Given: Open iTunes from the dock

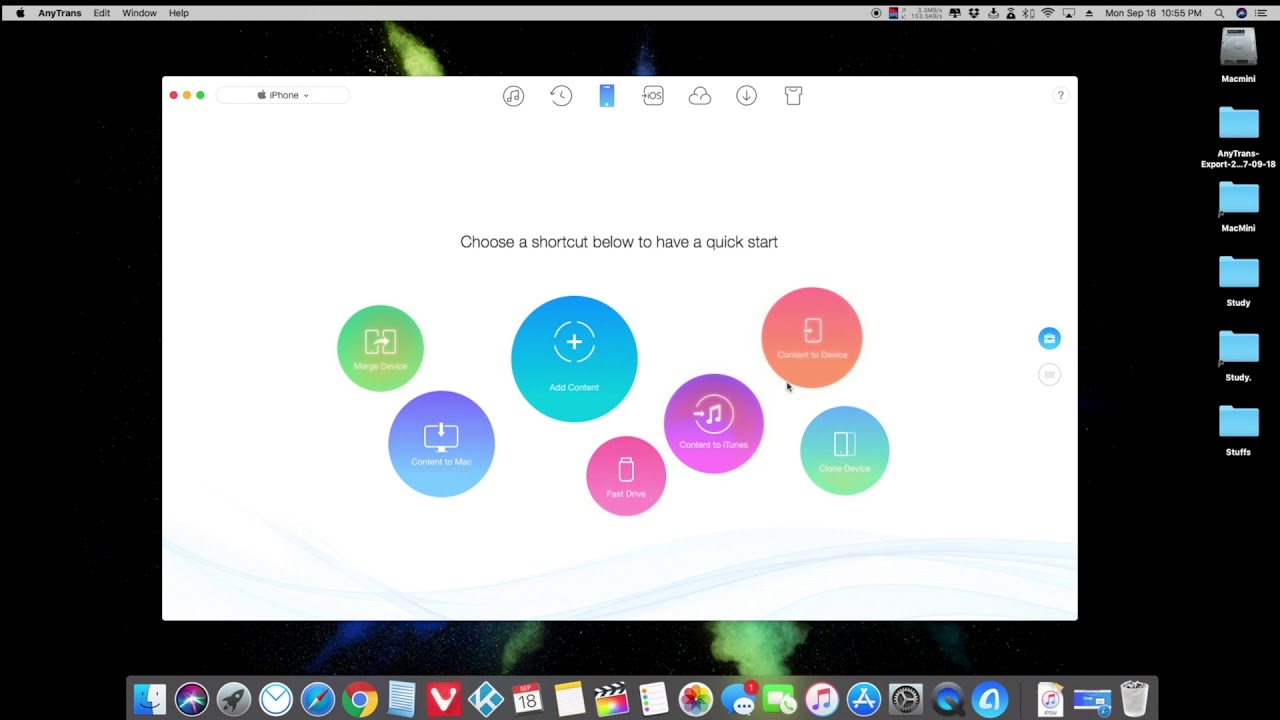Looking at the screenshot, I should pos(822,699).
